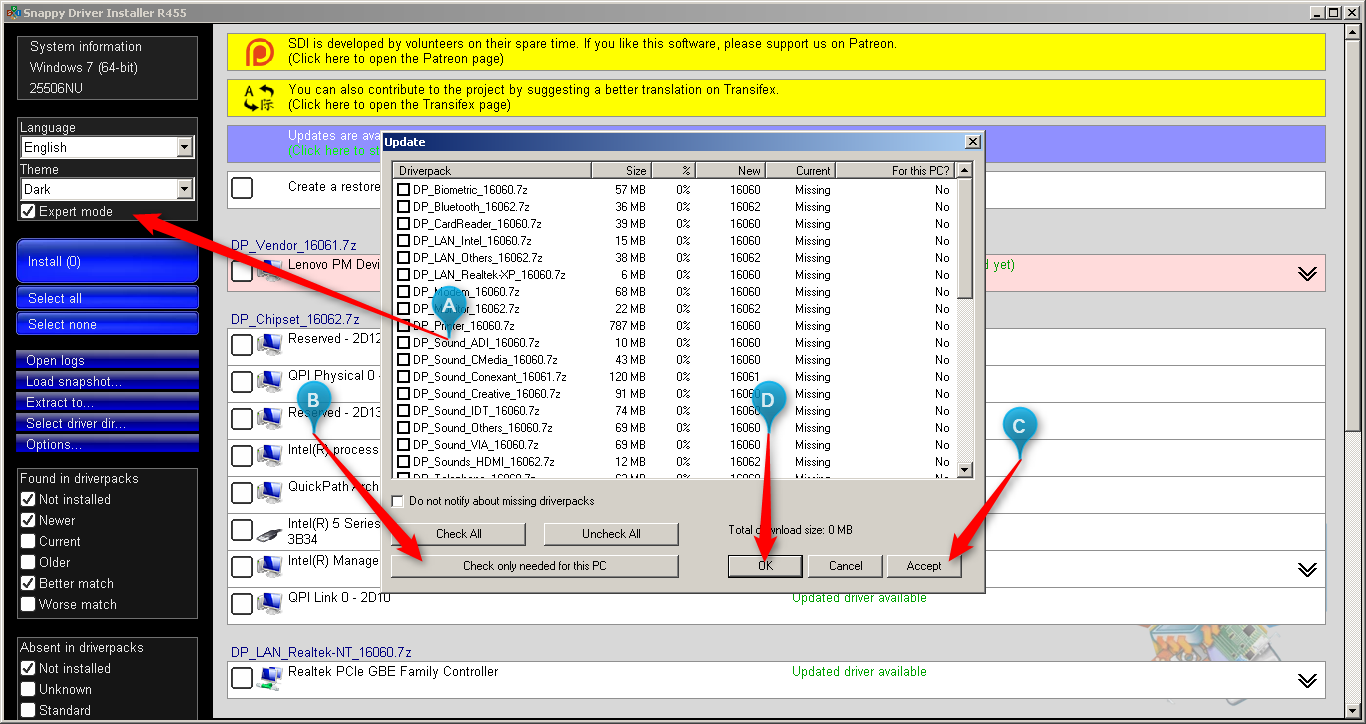Check the DP_Biometric_16060.7z driverpack
Image resolution: width=1366 pixels, height=724 pixels.
[x=404, y=190]
